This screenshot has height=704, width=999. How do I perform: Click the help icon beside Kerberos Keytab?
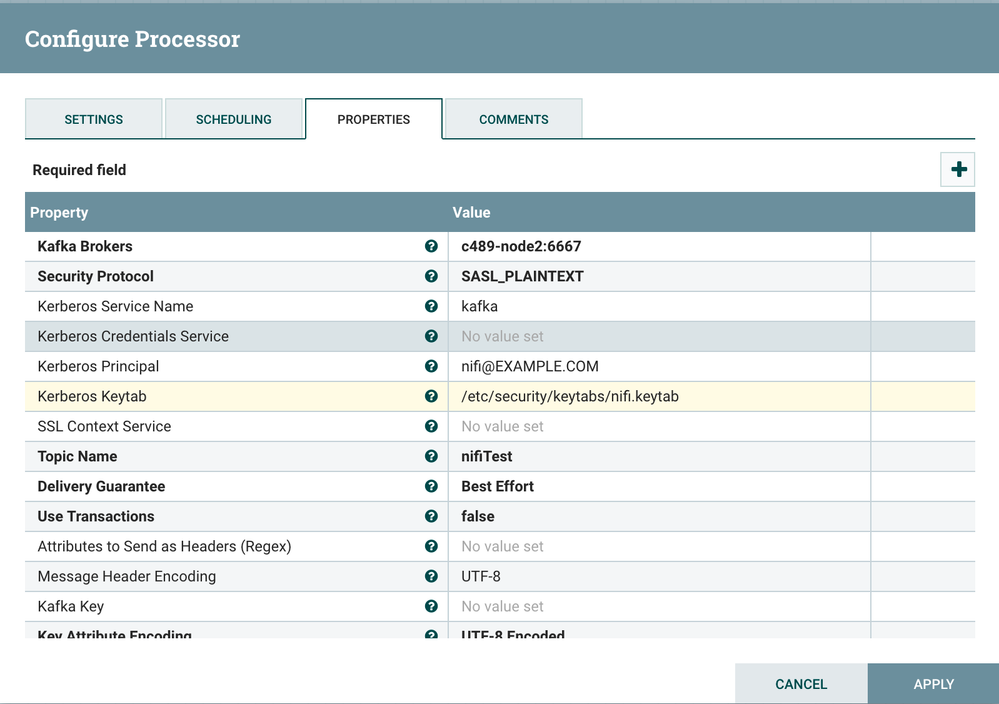(x=431, y=396)
